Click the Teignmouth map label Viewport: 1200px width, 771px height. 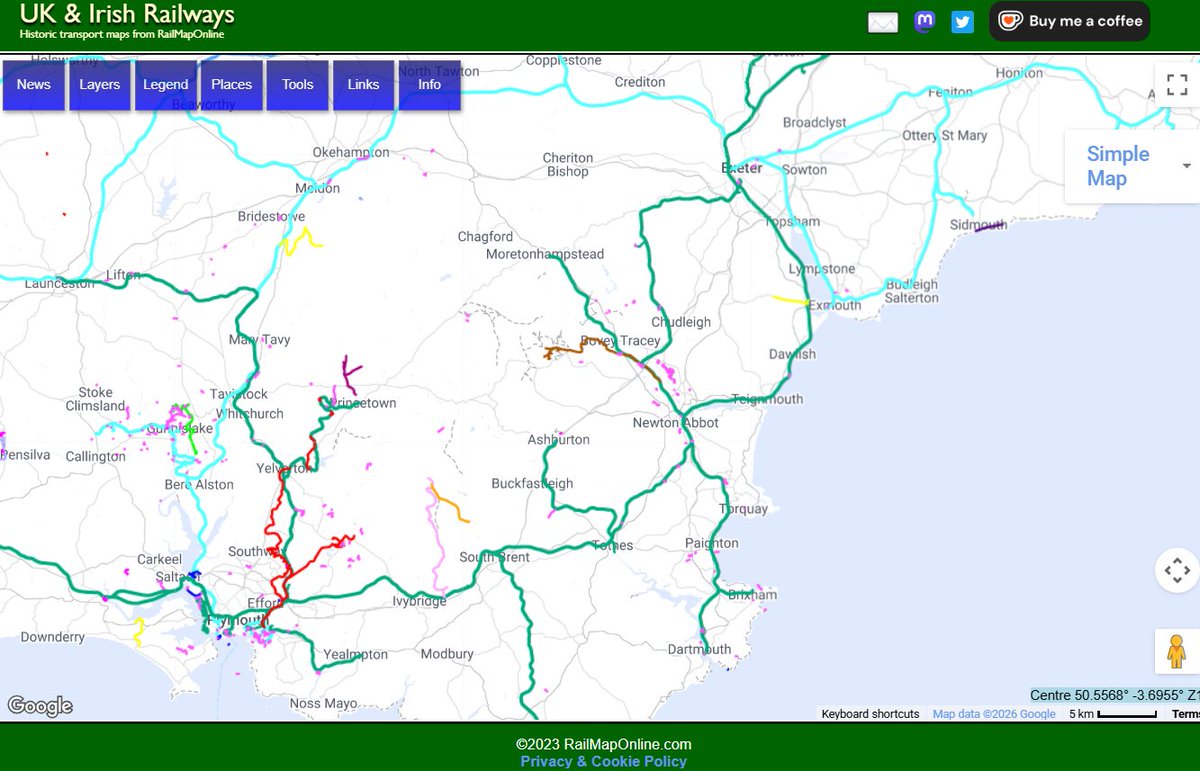[x=768, y=399]
